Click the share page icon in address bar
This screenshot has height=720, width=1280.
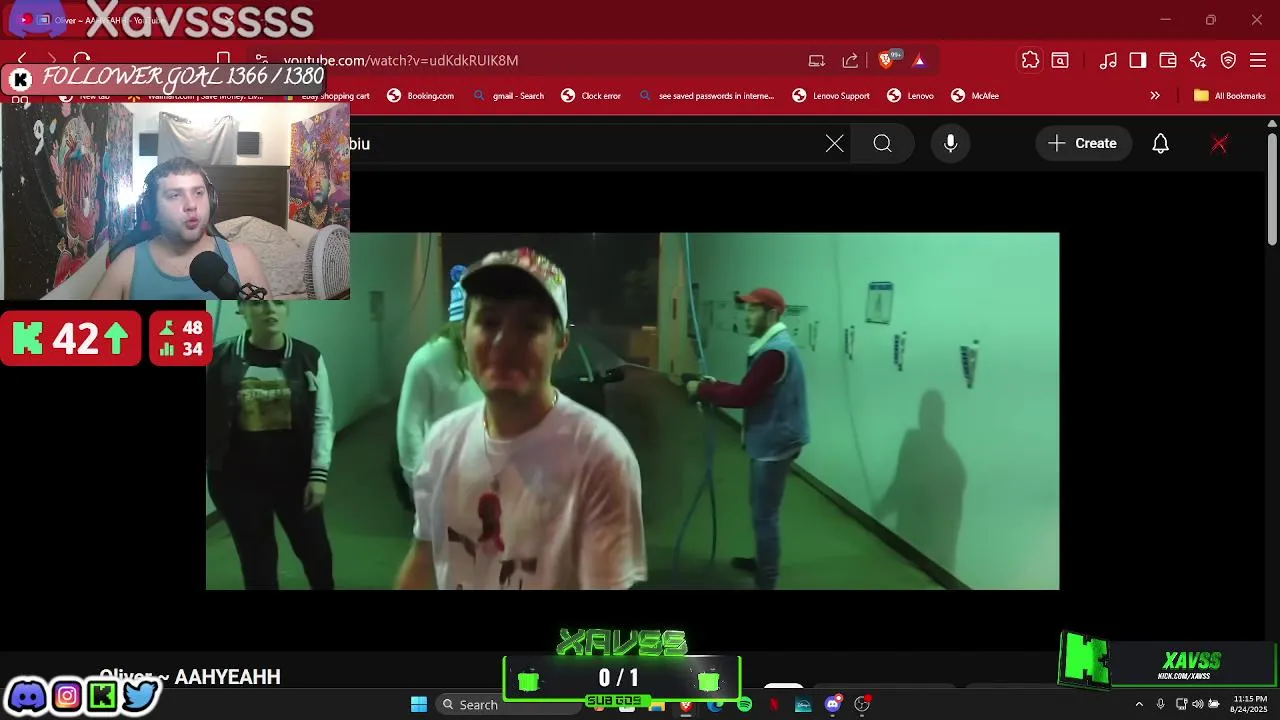click(x=850, y=60)
